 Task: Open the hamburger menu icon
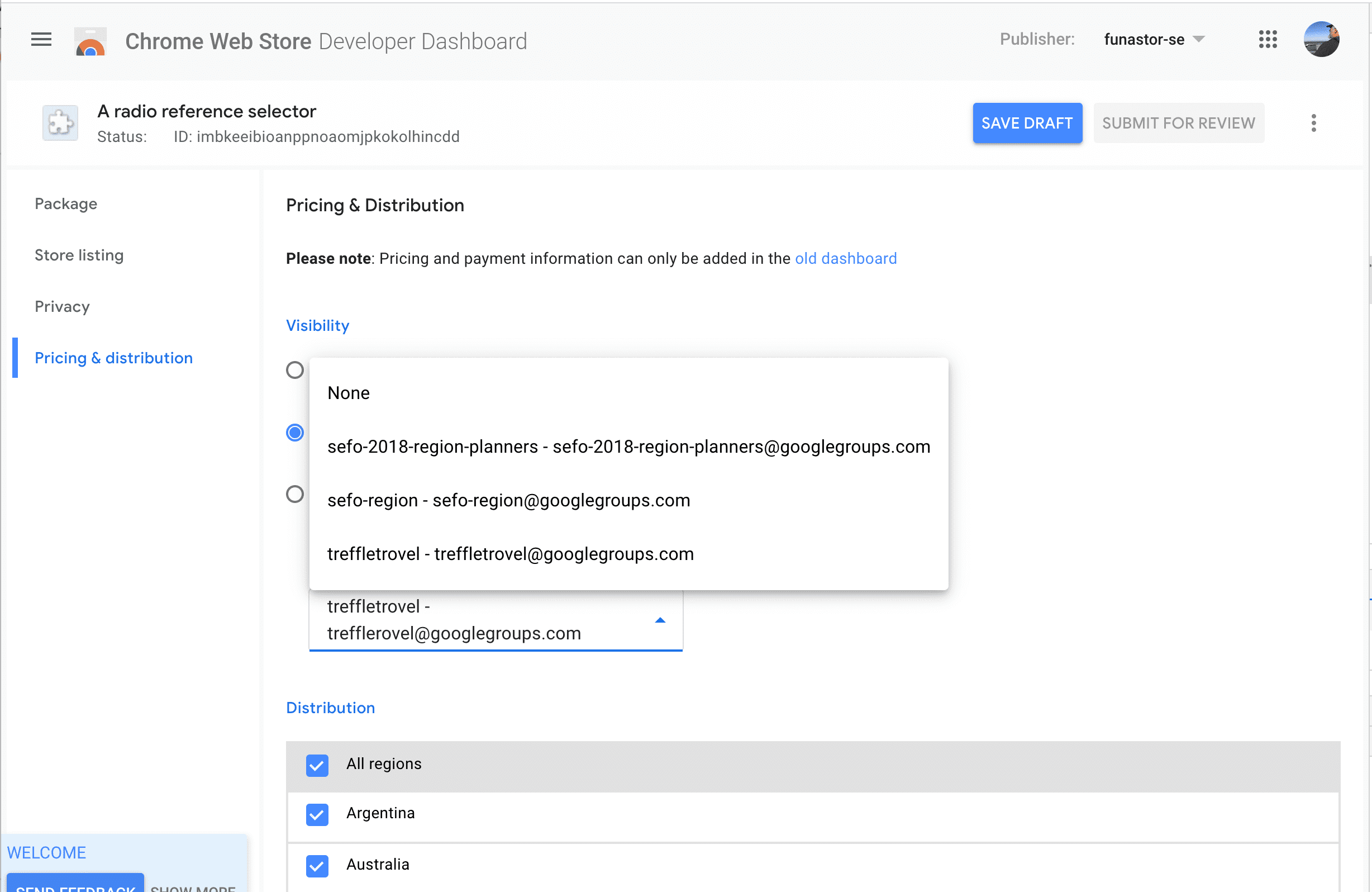tap(41, 40)
